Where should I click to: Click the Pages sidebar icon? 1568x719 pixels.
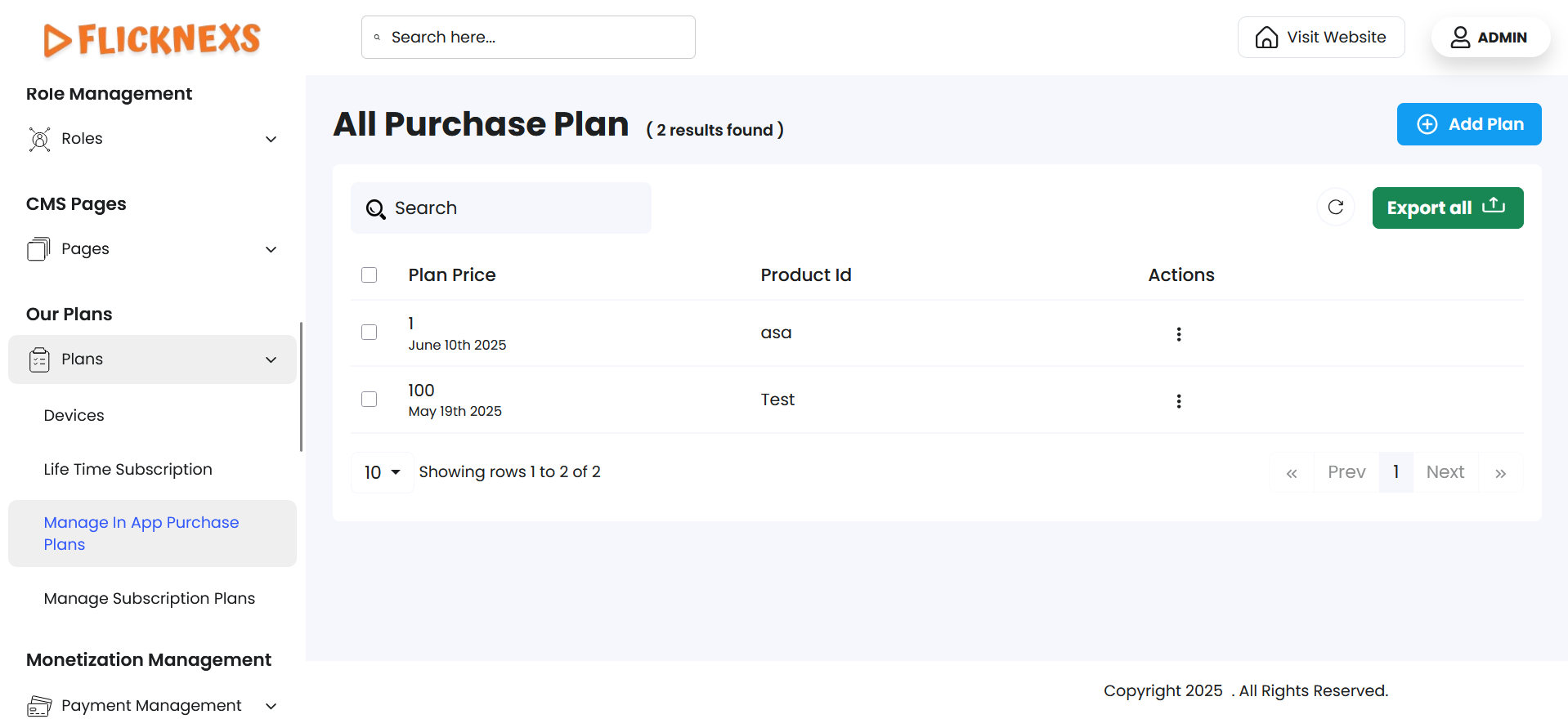point(39,249)
